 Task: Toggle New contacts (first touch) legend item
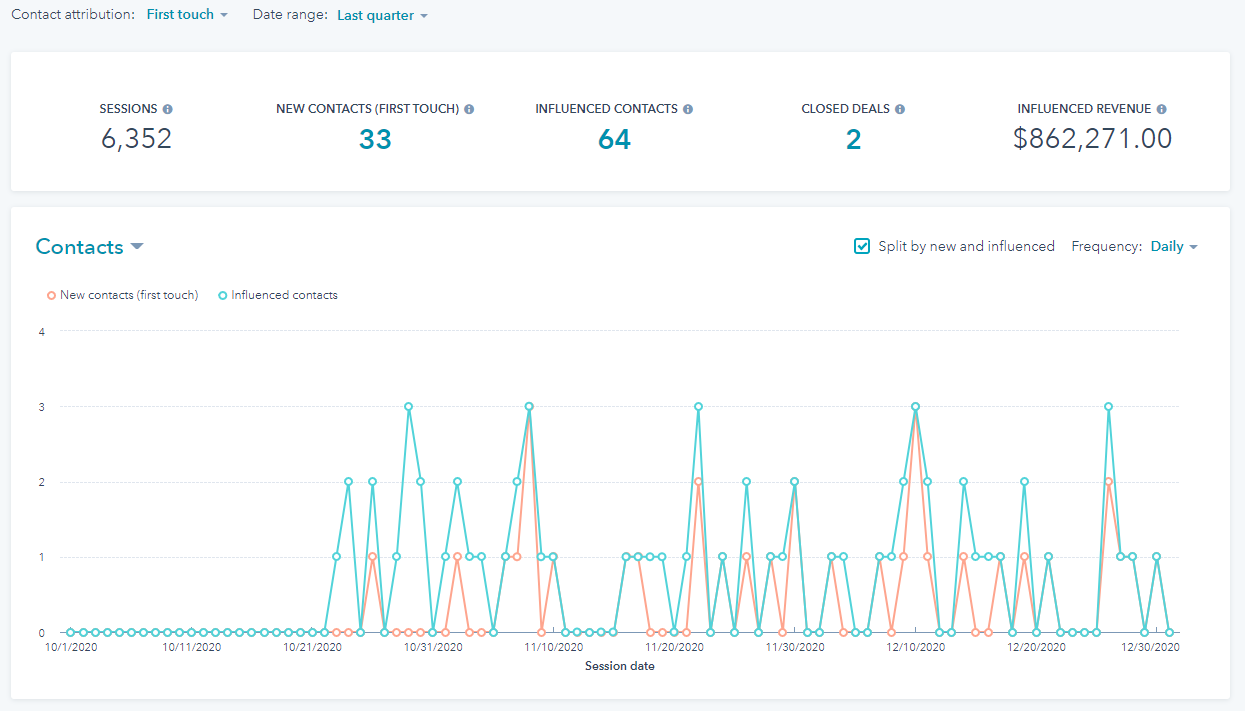click(x=122, y=295)
